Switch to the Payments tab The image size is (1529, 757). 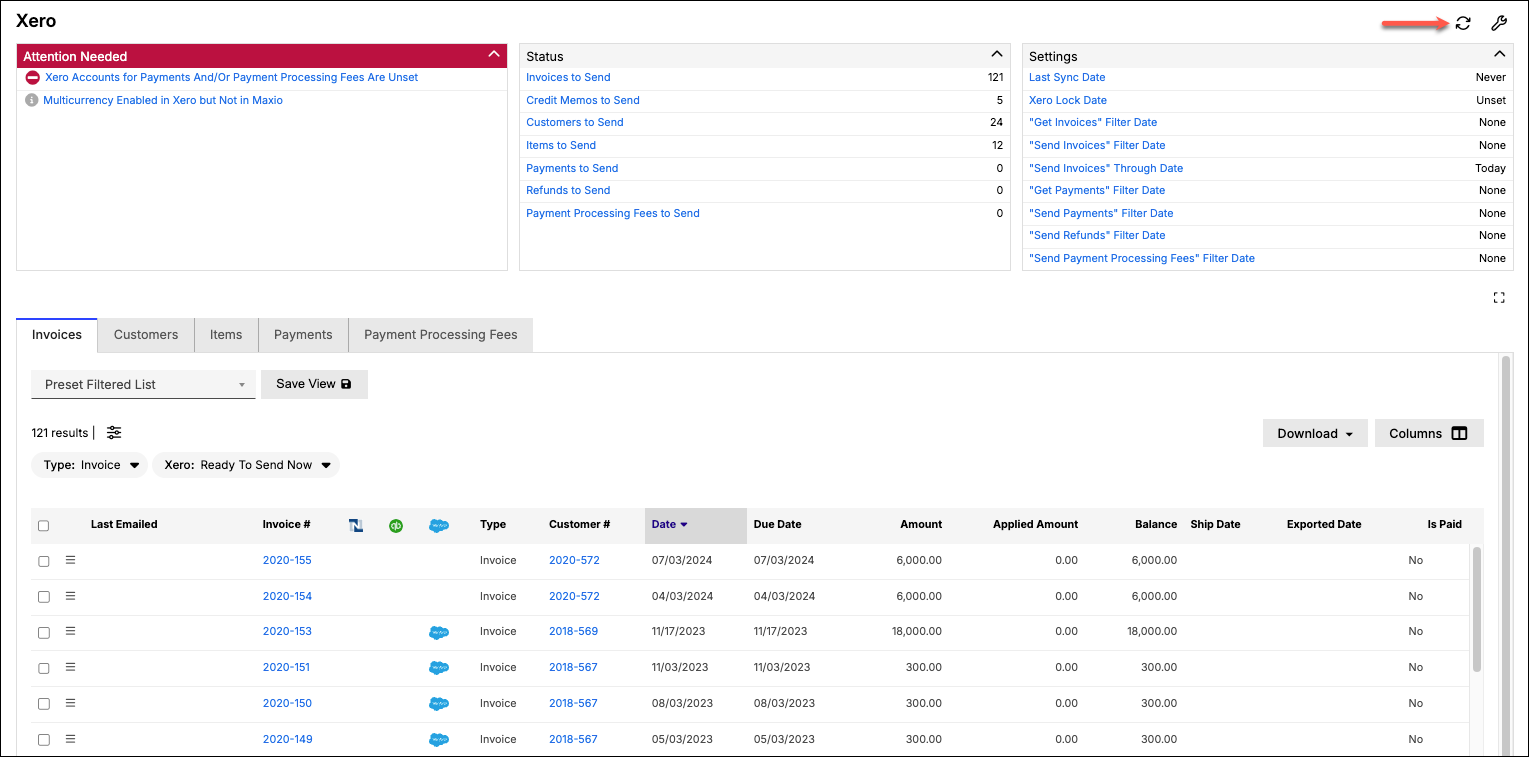[303, 335]
